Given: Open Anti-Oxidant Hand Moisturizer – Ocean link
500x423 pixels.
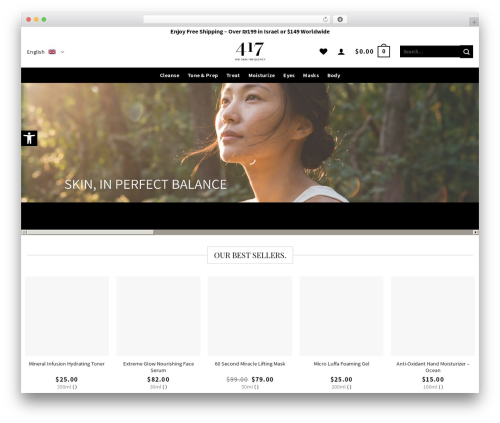Looking at the screenshot, I should point(433,367).
